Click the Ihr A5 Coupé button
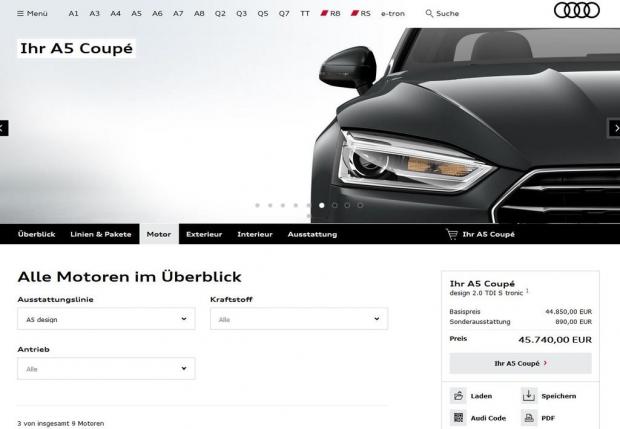The width and height of the screenshot is (620, 429). 520,363
